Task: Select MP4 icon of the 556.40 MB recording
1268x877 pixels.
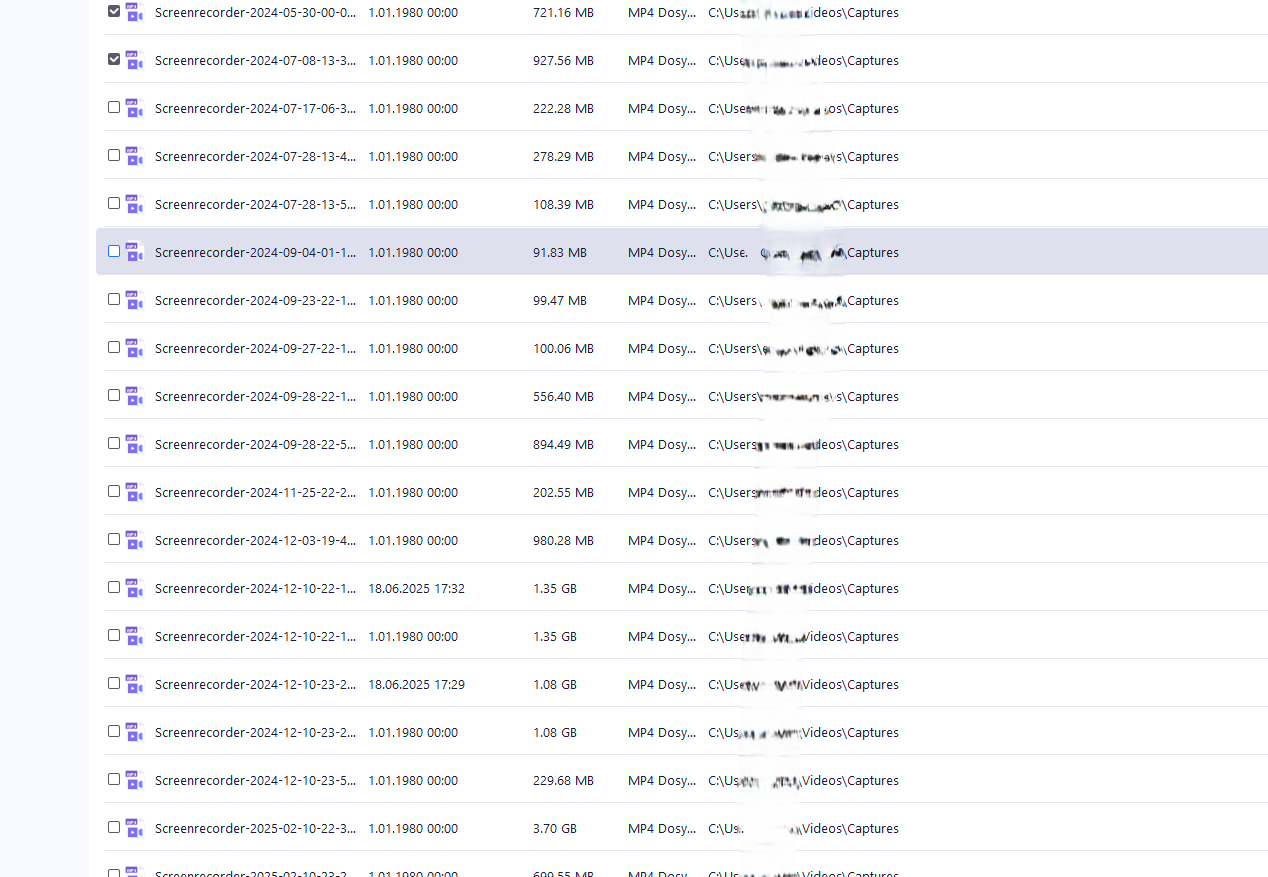Action: (x=134, y=396)
